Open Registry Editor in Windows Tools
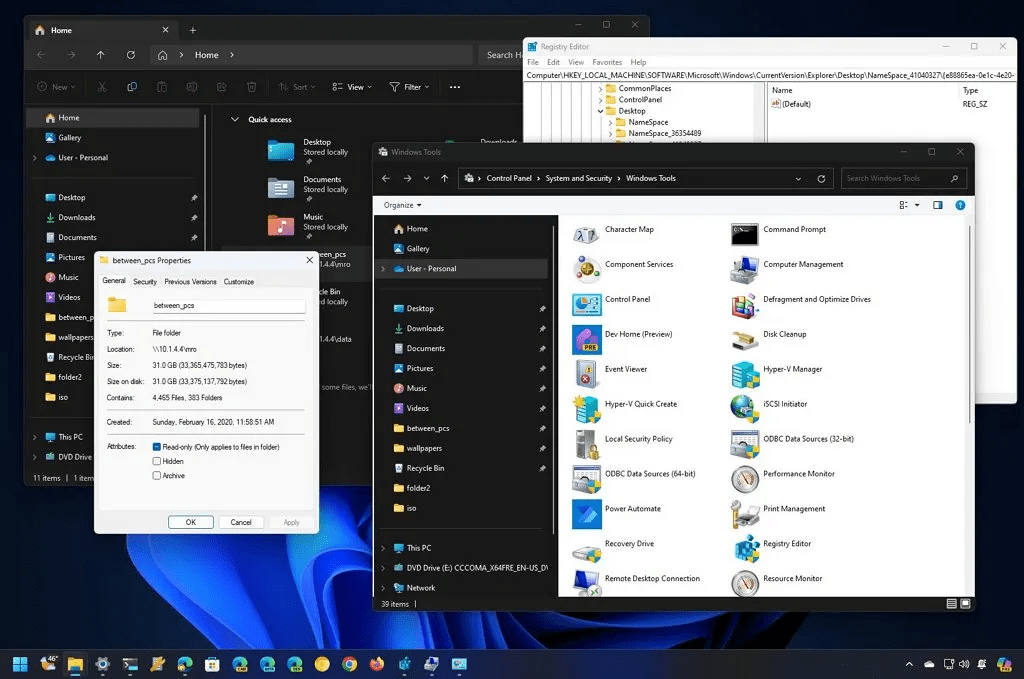This screenshot has width=1024, height=679. (745, 548)
